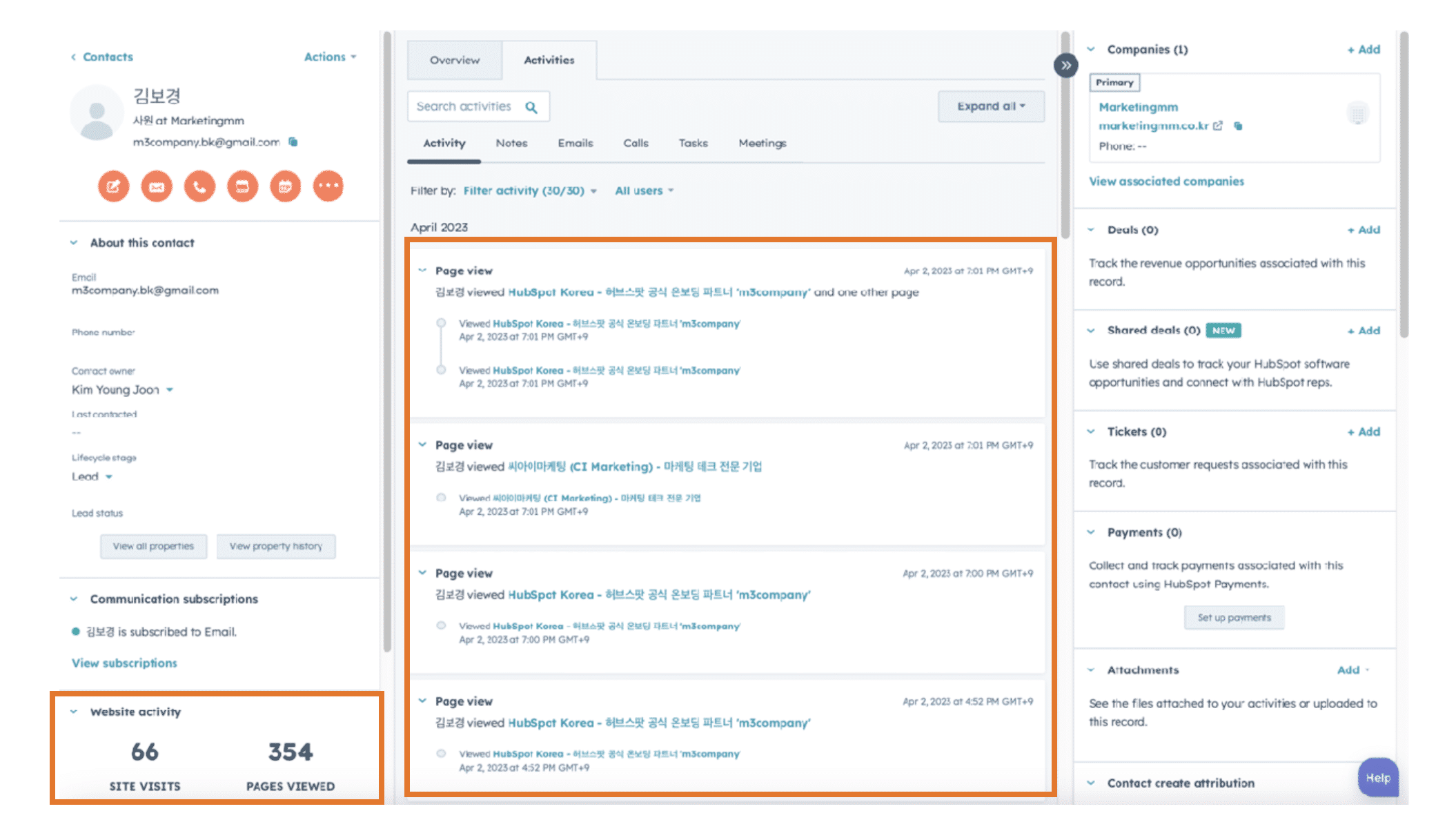Collapse Contact create attribution section

point(1091,783)
